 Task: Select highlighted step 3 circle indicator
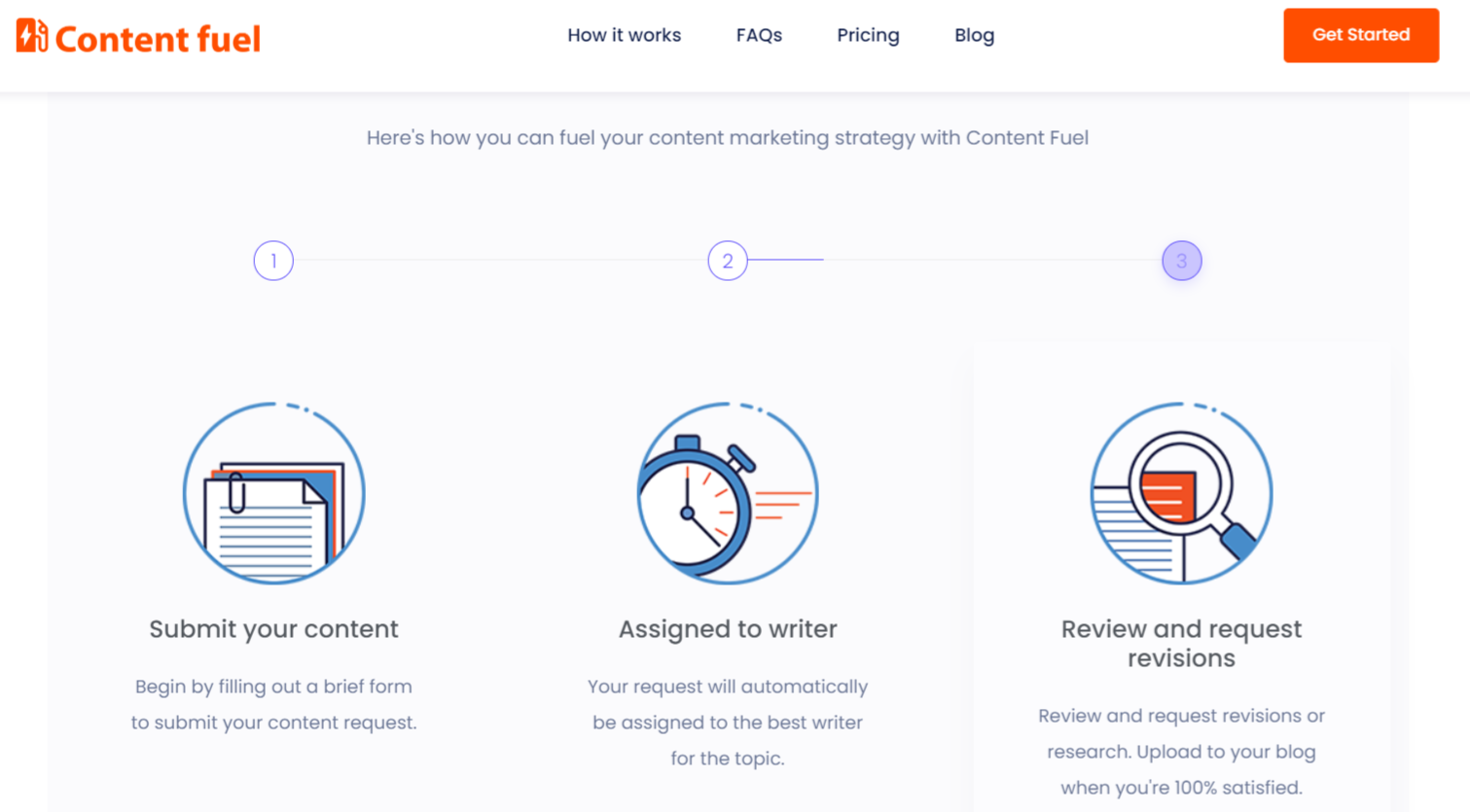1182,261
